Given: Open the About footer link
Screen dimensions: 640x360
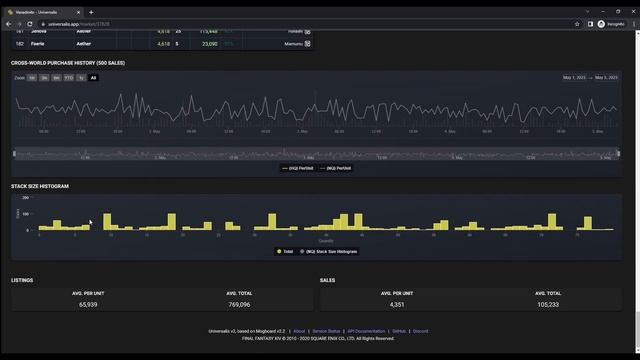Looking at the screenshot, I should tap(299, 331).
